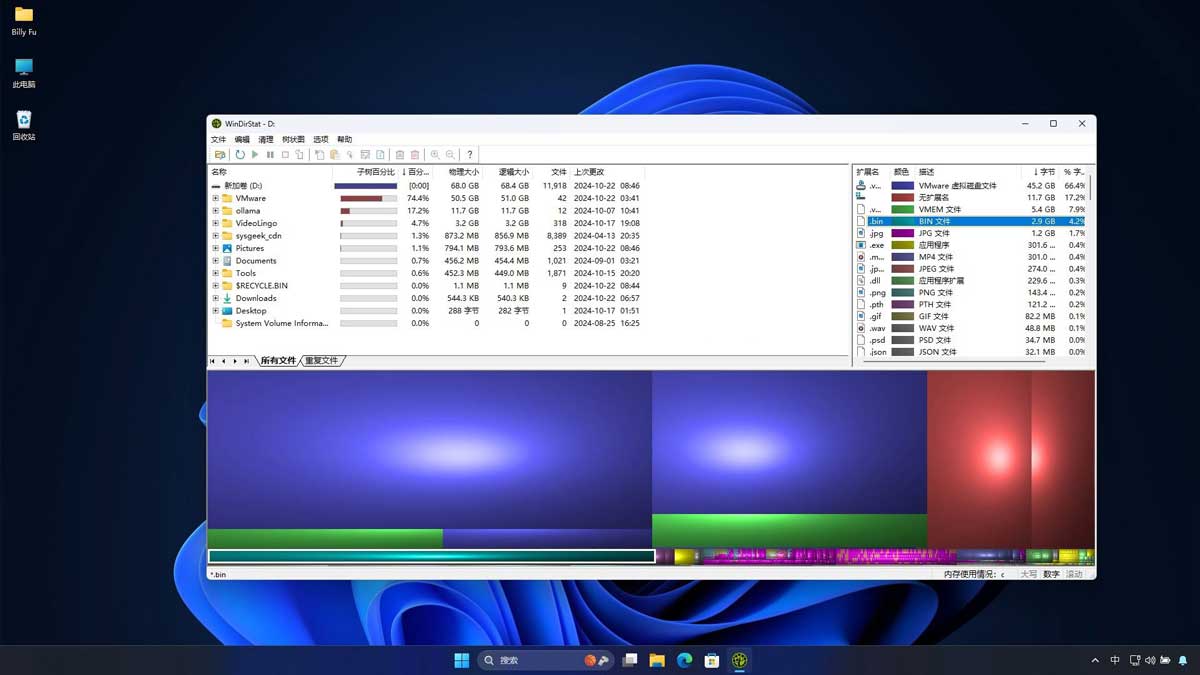Click the open drive toolbar icon
This screenshot has width=1200, height=675.
[x=219, y=155]
